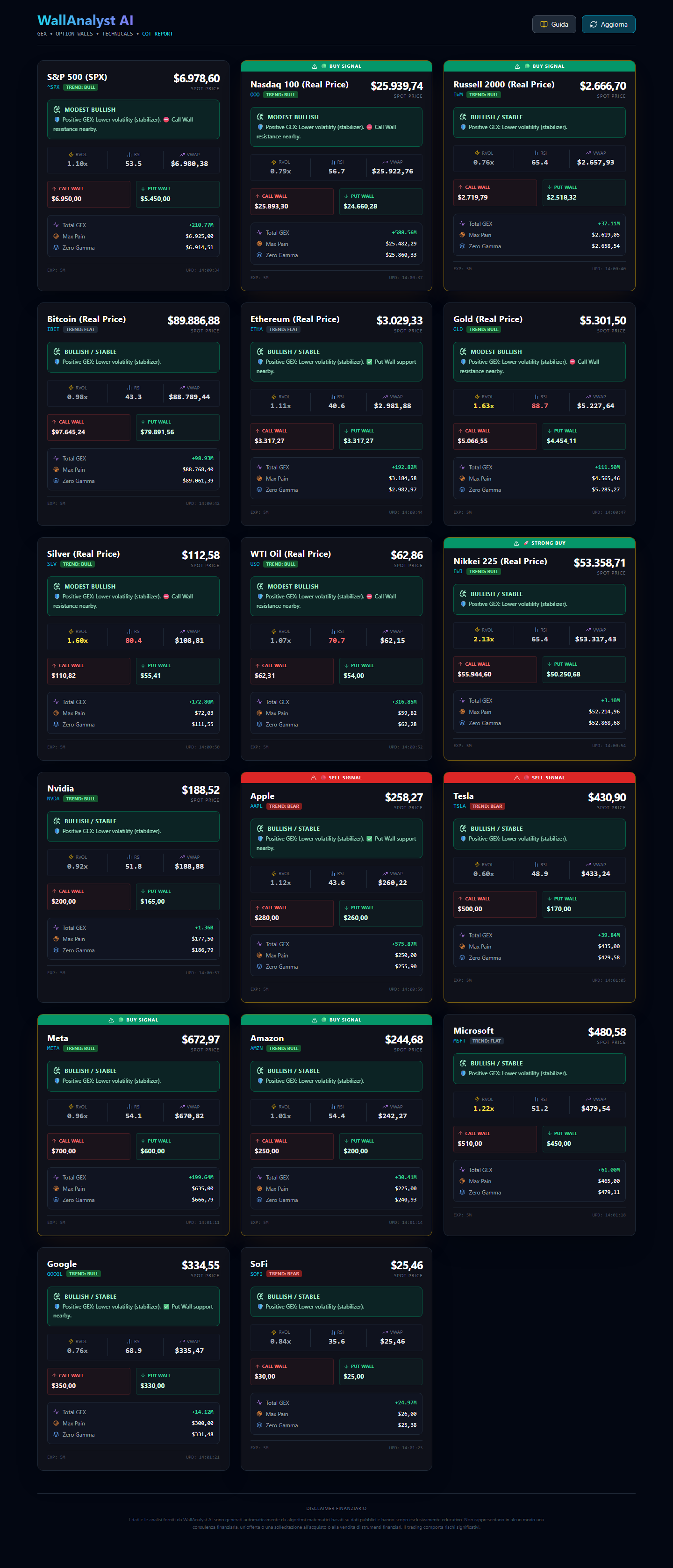Viewport: 673px width, 1568px height.
Task: Open the Guida help button
Action: pos(554,24)
